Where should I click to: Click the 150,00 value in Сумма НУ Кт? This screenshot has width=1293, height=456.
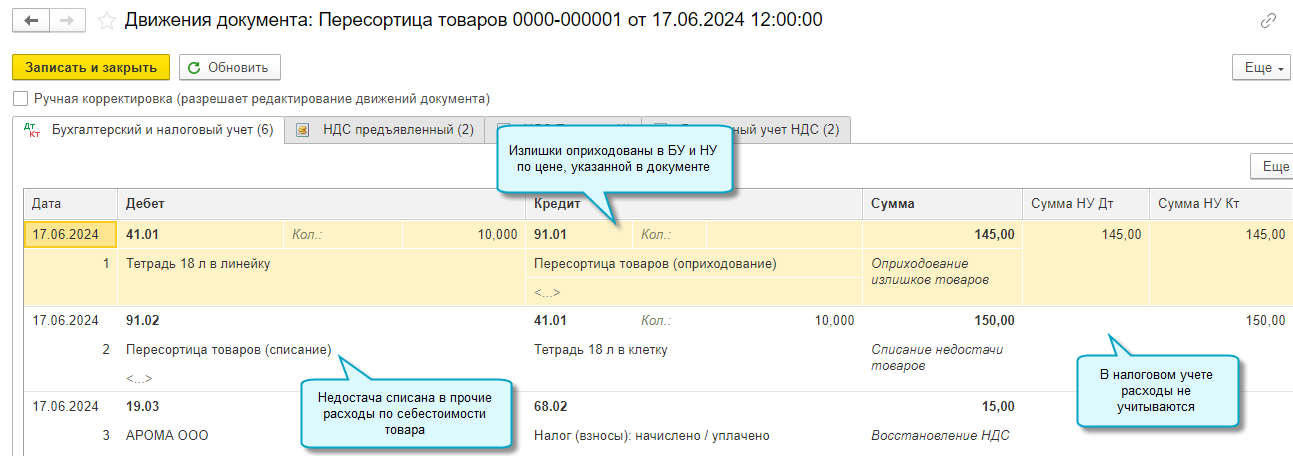click(x=1266, y=321)
